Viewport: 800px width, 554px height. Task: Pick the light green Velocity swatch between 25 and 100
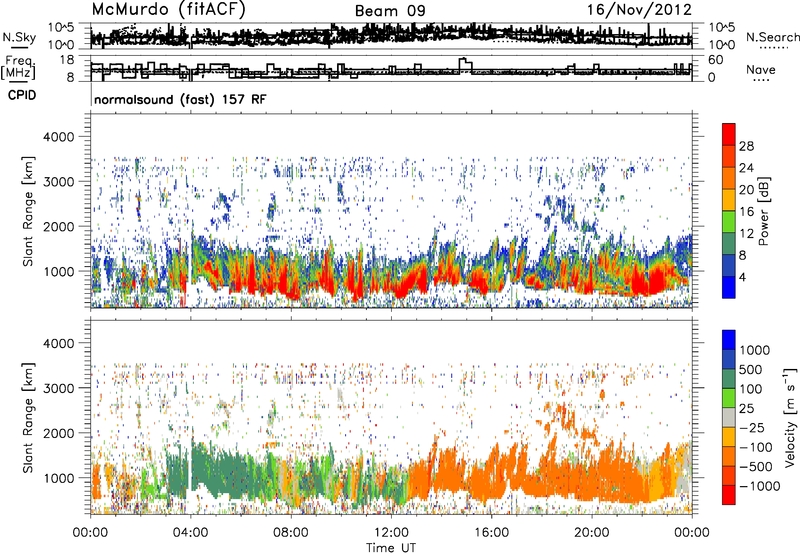tap(729, 398)
